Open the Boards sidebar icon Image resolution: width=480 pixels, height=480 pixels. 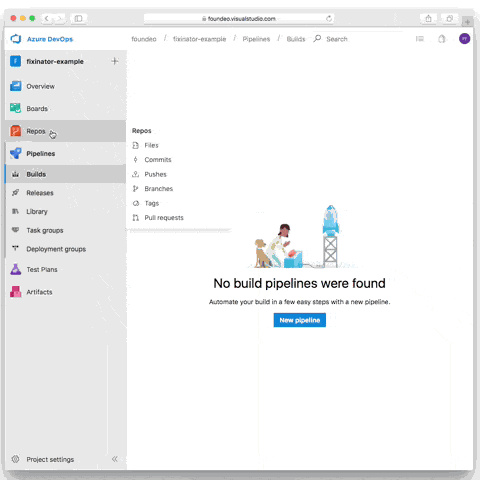pos(15,108)
